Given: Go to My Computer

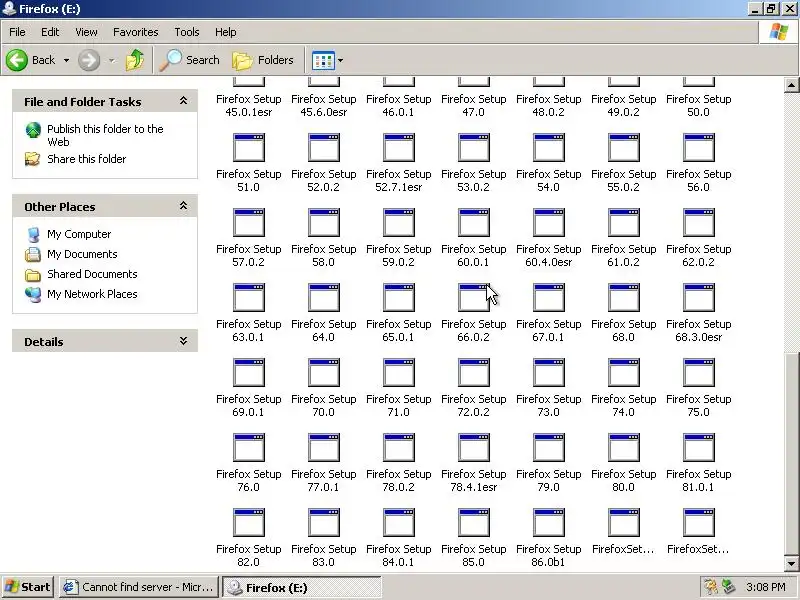Looking at the screenshot, I should (x=79, y=234).
